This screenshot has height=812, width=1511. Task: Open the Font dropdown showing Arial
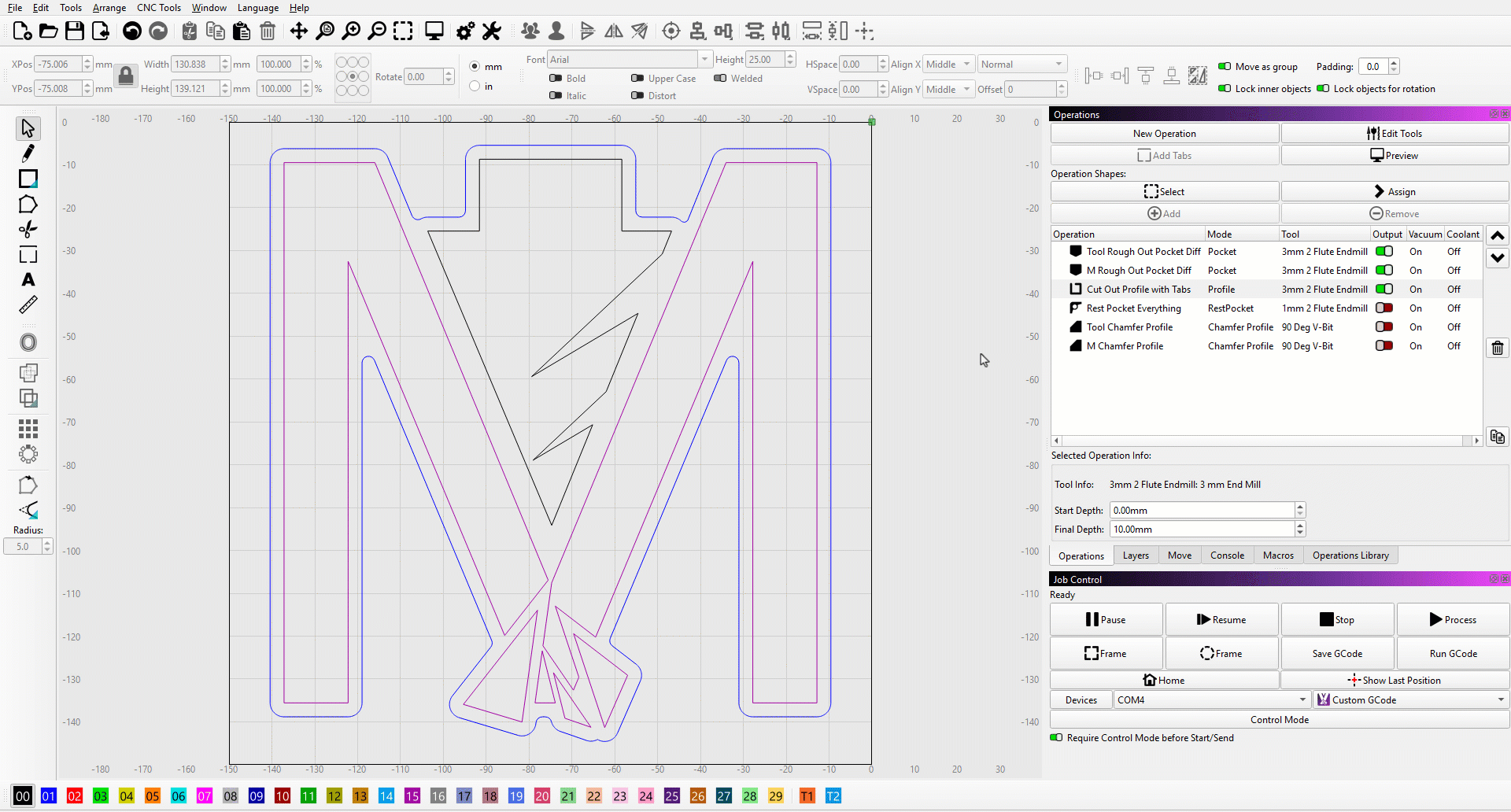point(629,60)
